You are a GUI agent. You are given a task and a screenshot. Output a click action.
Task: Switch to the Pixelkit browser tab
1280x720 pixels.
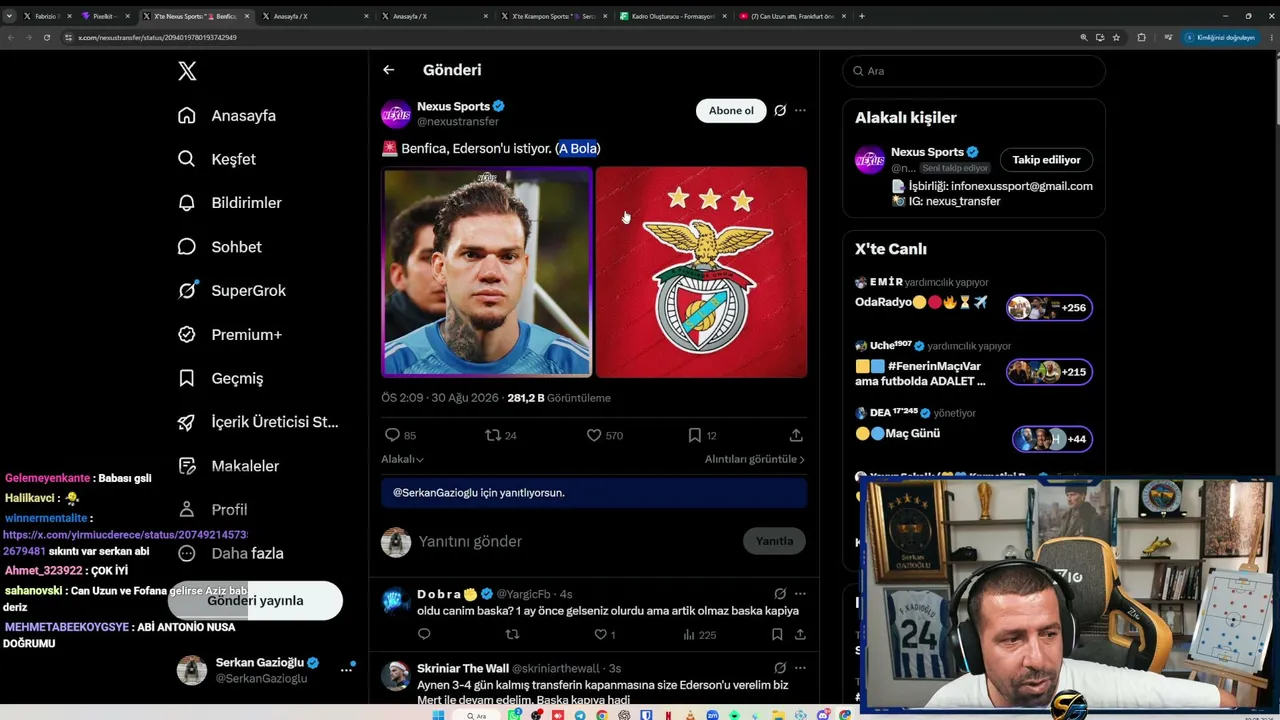[104, 16]
